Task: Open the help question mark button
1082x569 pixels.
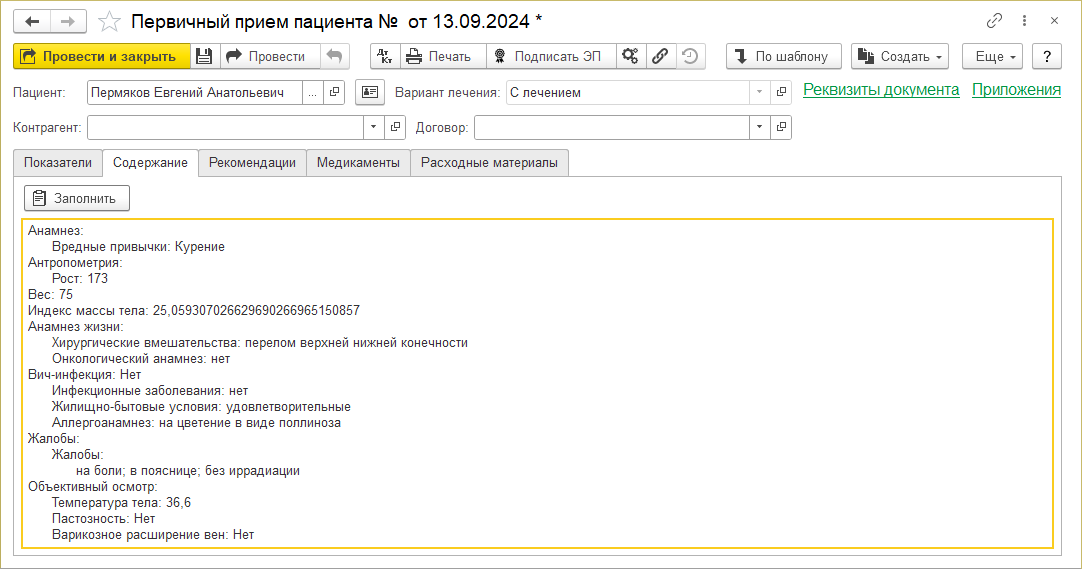Action: coord(1047,57)
